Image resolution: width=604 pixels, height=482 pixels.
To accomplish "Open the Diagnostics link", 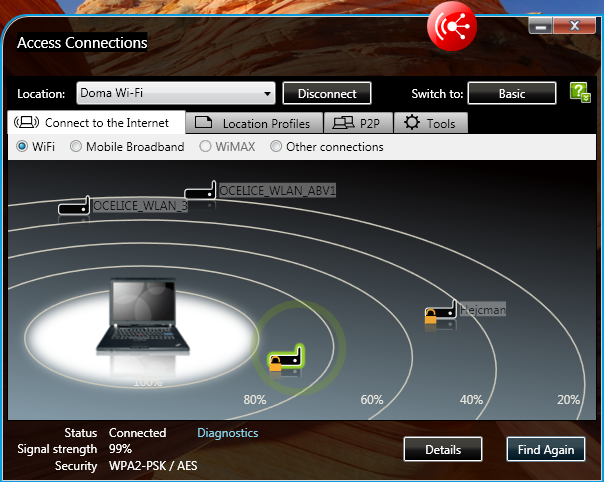I will click(227, 433).
